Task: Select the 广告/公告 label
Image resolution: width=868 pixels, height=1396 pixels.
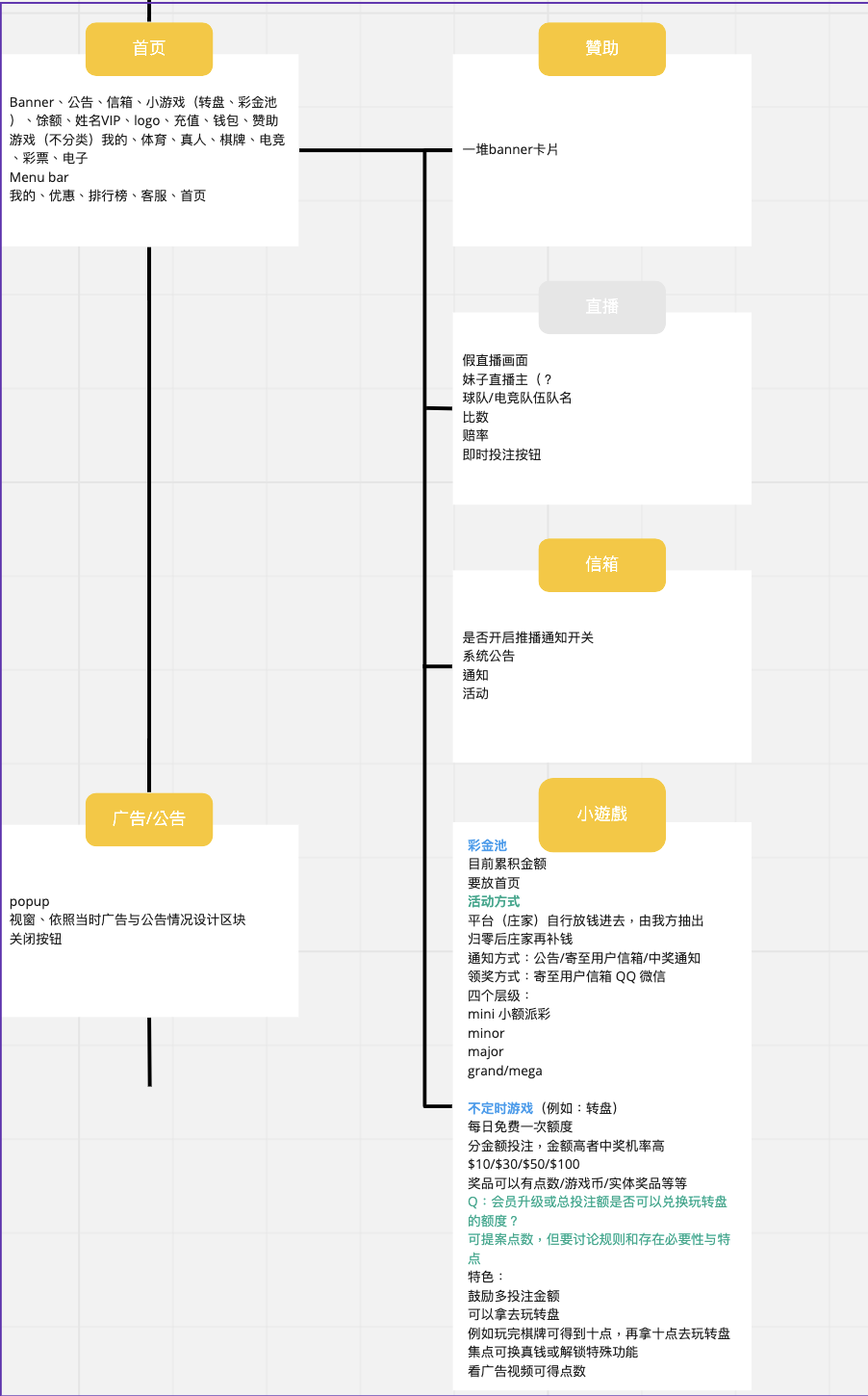Action: click(149, 819)
